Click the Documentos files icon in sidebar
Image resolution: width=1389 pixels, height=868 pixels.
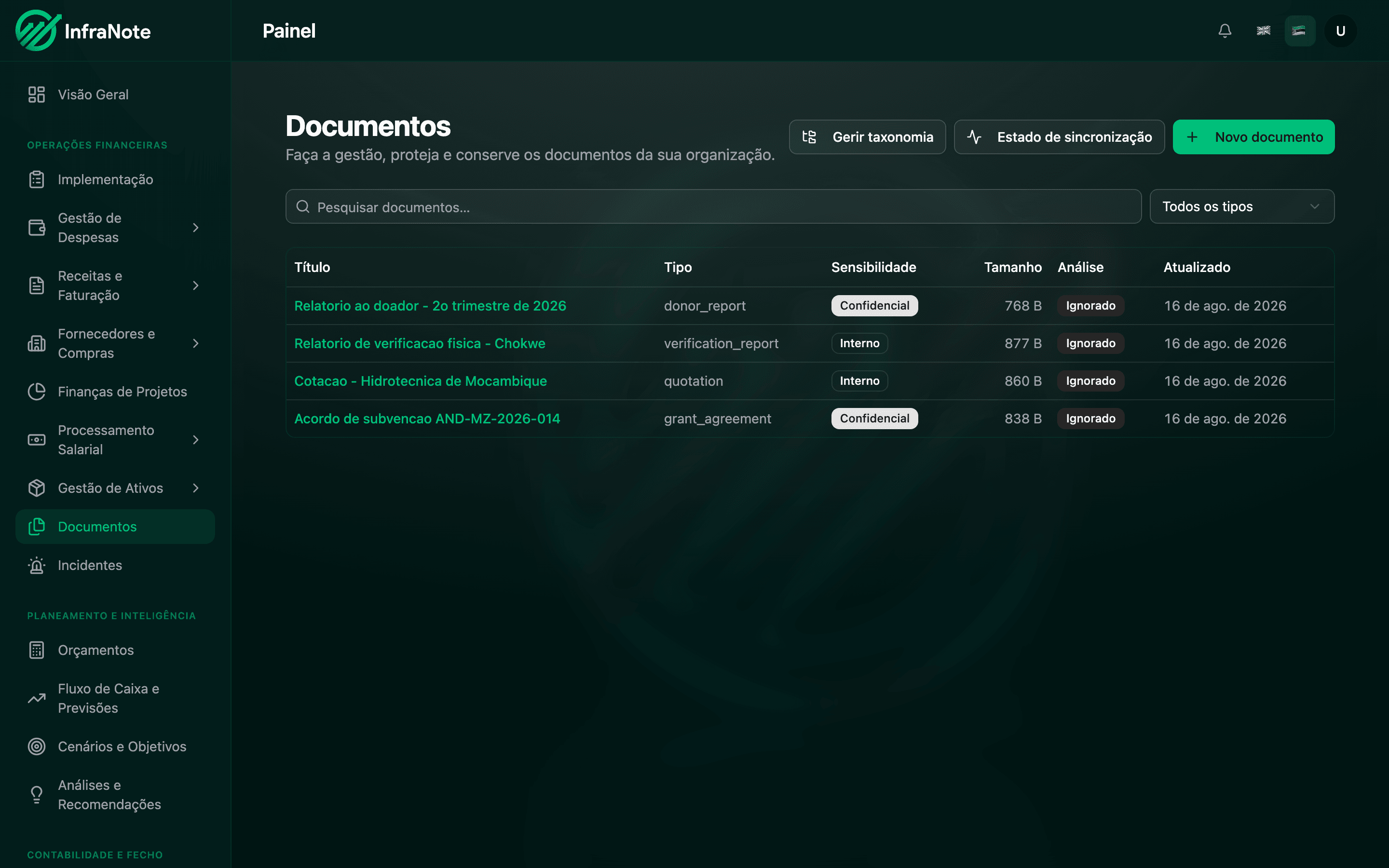point(37,527)
